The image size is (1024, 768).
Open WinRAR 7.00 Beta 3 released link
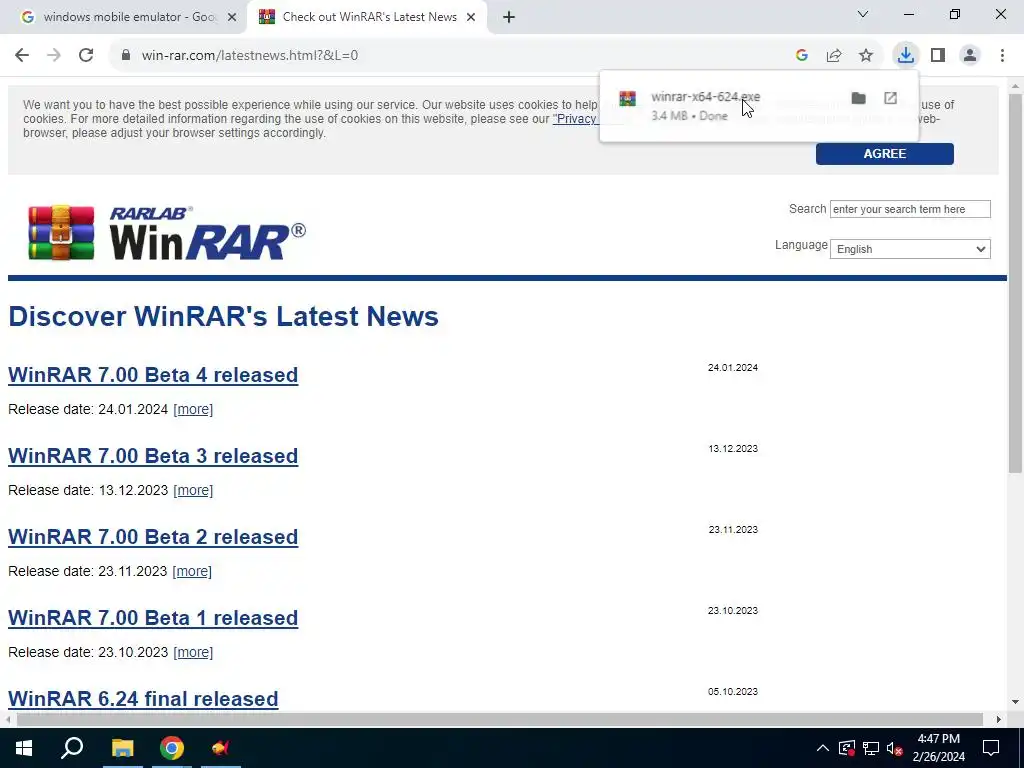point(153,456)
